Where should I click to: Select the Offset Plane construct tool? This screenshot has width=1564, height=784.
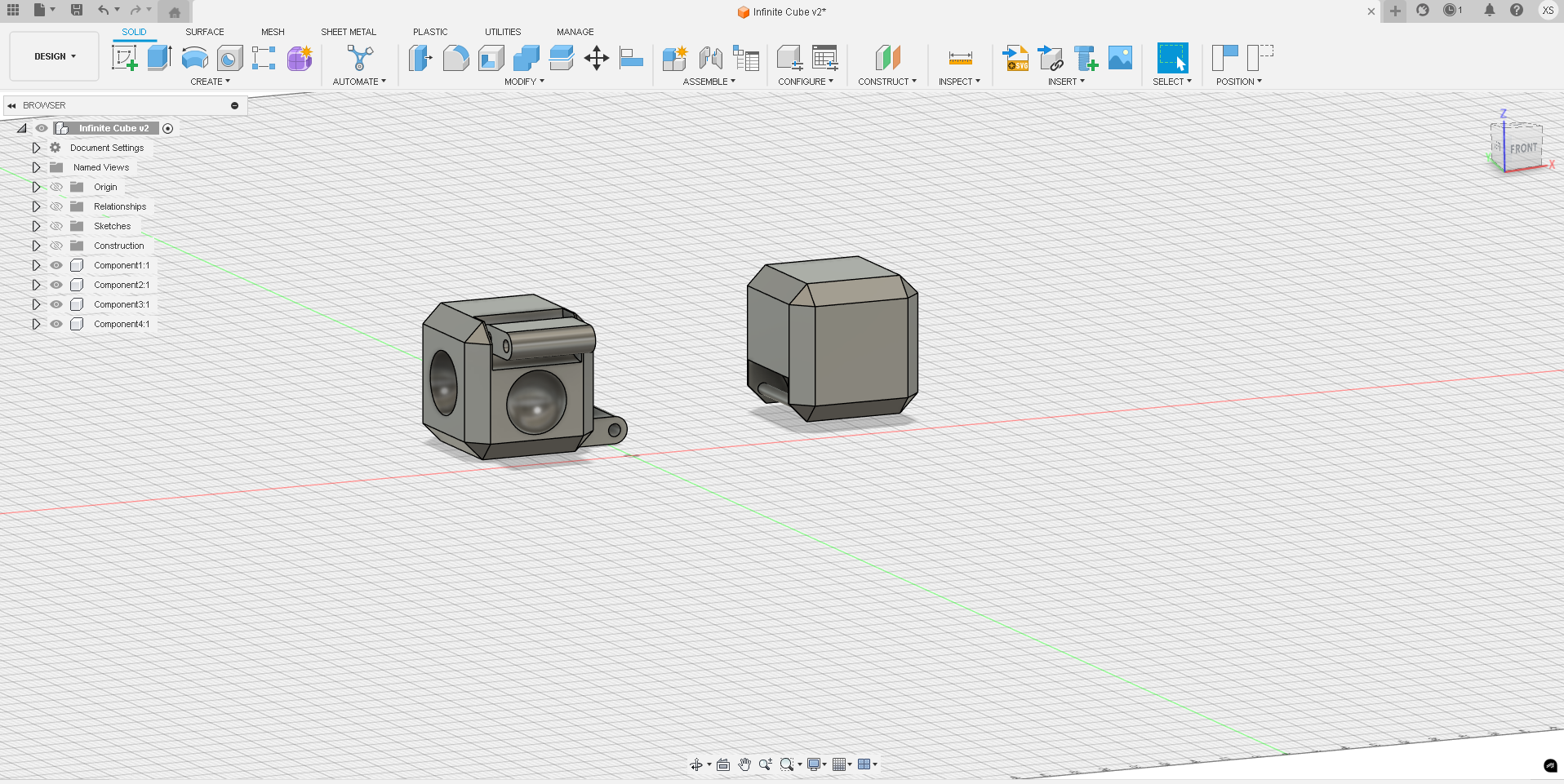pos(887,58)
